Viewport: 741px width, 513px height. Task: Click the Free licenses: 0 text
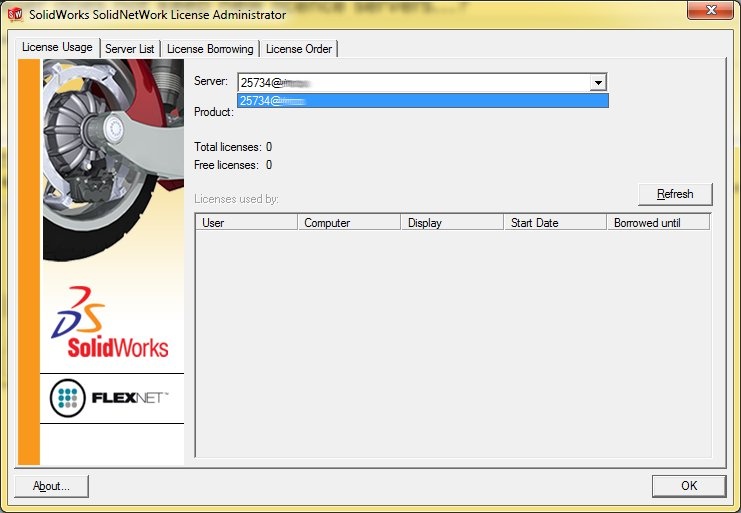(233, 165)
